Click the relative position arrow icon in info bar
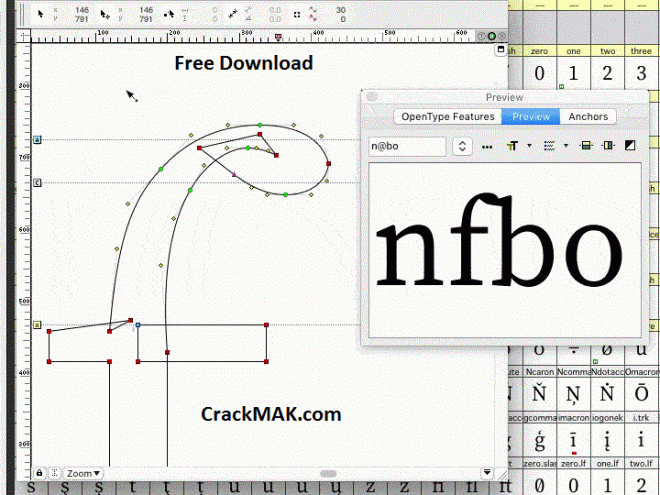This screenshot has width=660, height=495. 105,14
